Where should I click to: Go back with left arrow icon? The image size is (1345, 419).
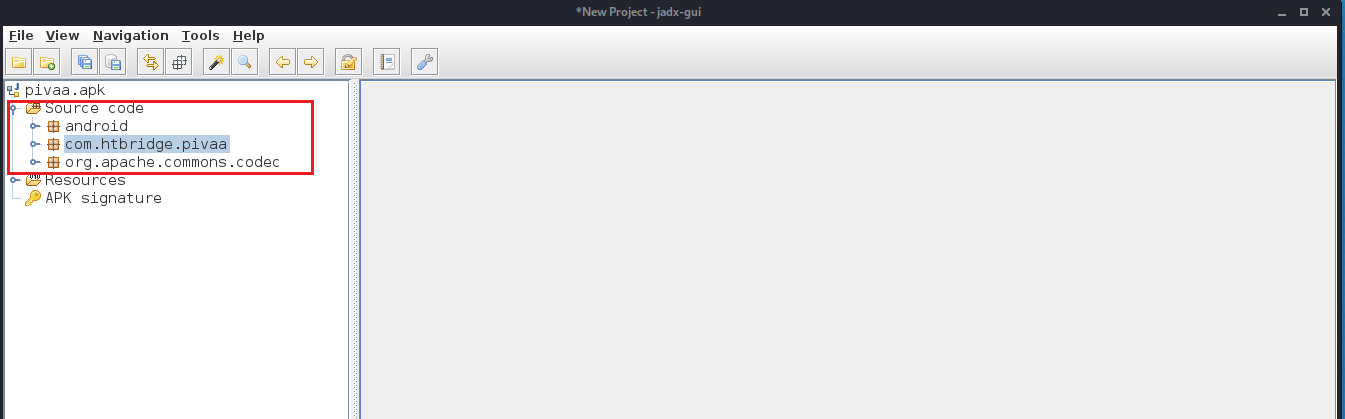(x=283, y=62)
